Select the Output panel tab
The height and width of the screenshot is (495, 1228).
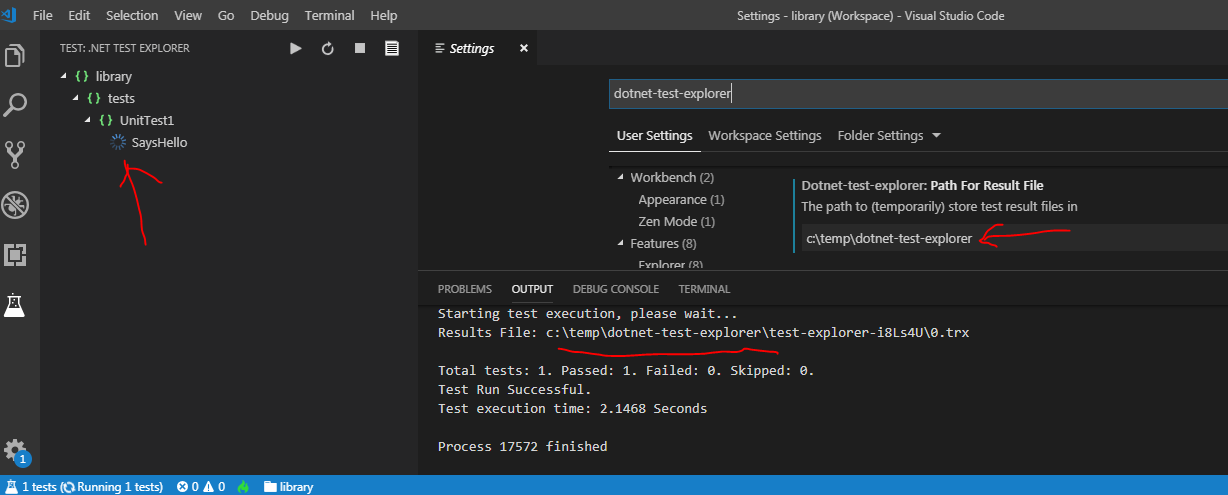(532, 289)
